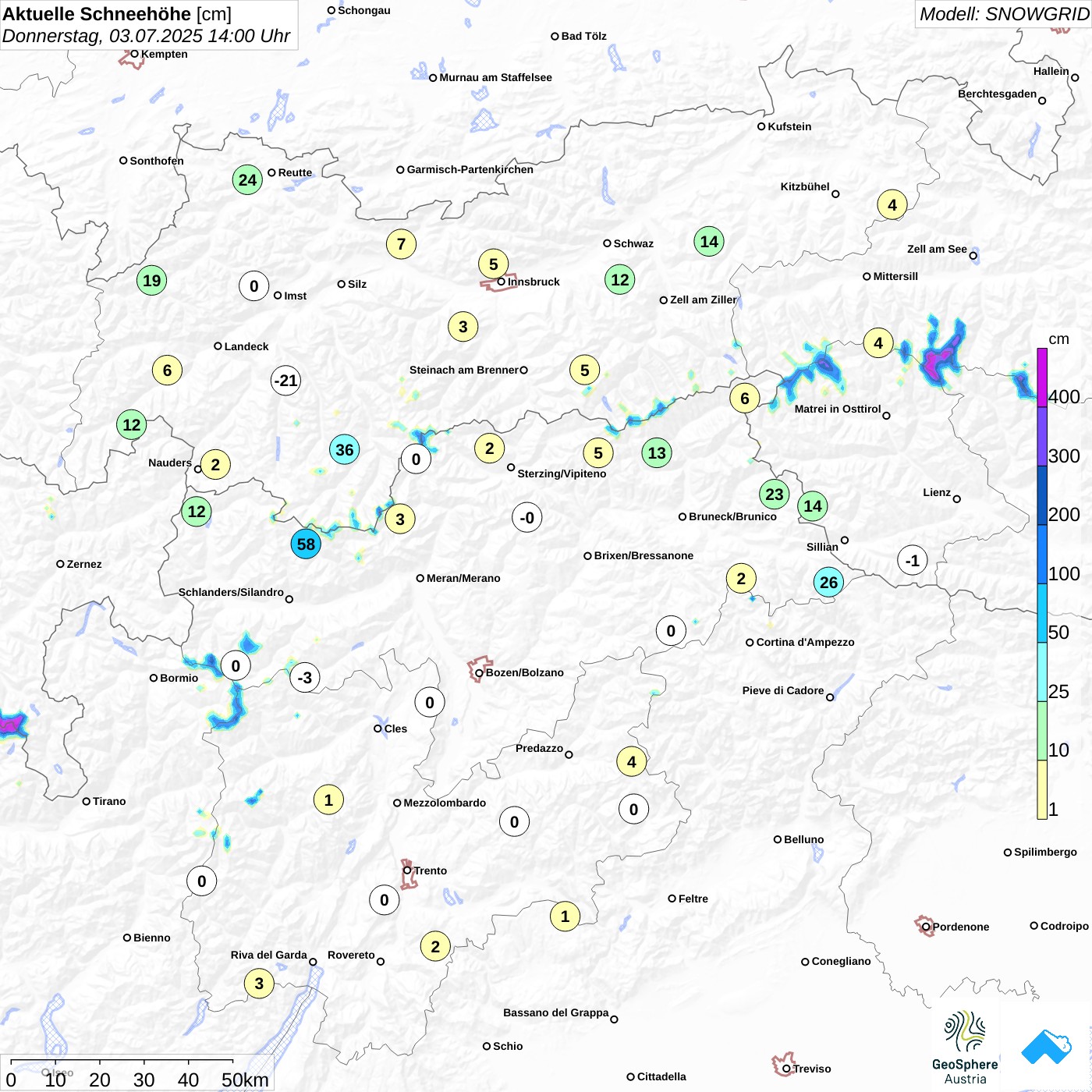Click the 2 marker beside Nauders
This screenshot has width=1092, height=1092.
point(215,466)
